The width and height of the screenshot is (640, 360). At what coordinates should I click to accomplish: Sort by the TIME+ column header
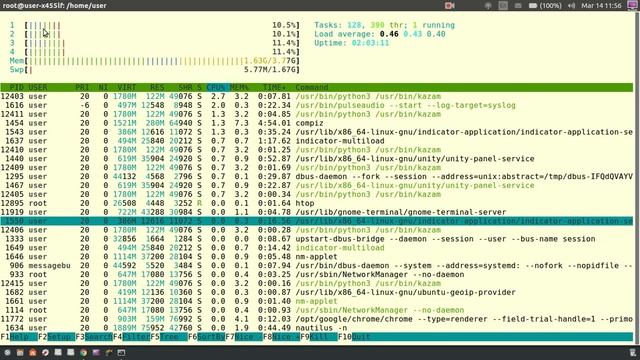[x=274, y=87]
